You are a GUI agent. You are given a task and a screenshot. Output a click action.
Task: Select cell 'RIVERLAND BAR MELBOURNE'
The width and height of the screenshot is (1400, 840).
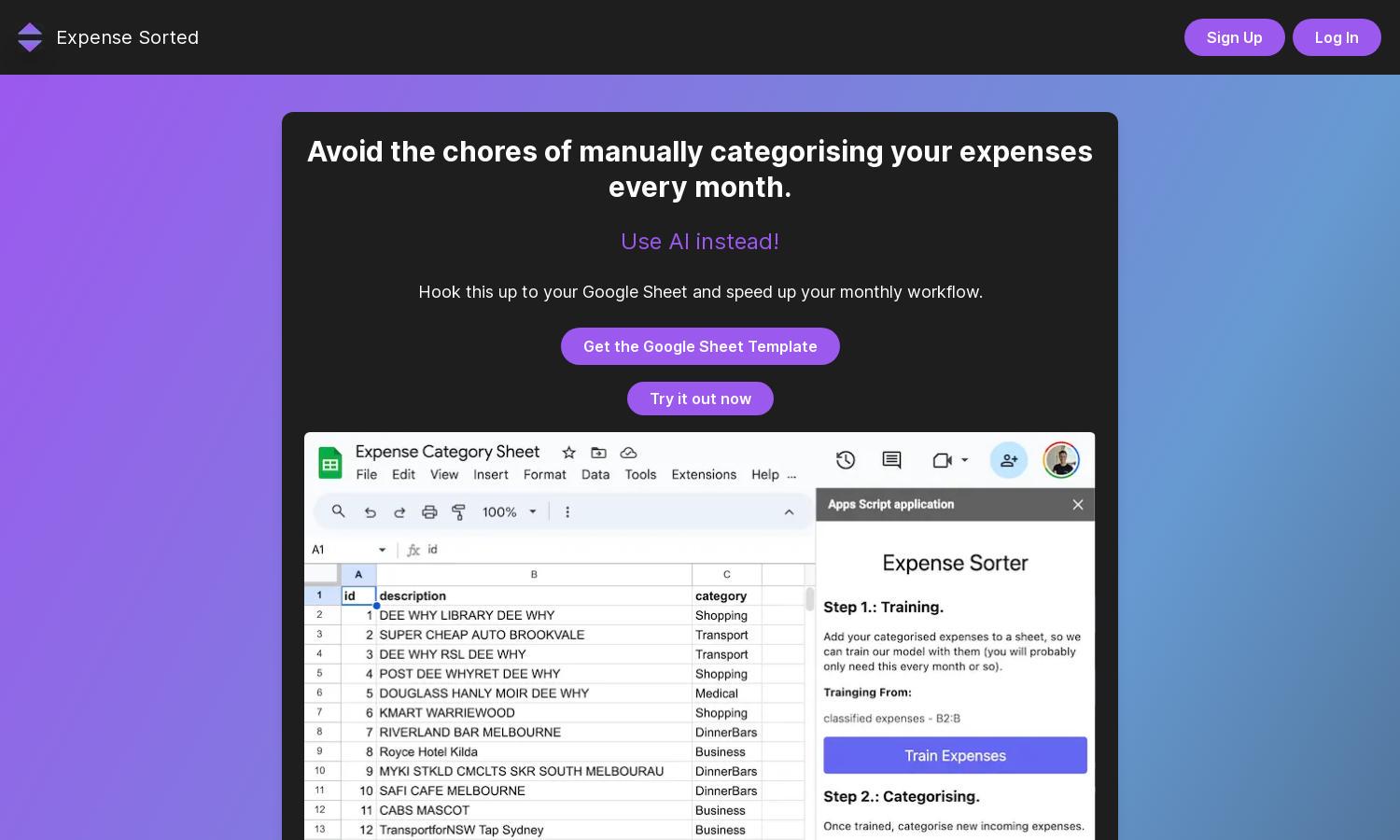pos(534,733)
